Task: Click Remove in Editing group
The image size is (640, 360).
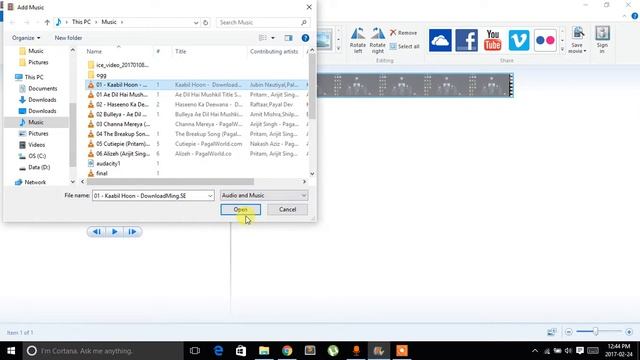Action: pyautogui.click(x=404, y=33)
